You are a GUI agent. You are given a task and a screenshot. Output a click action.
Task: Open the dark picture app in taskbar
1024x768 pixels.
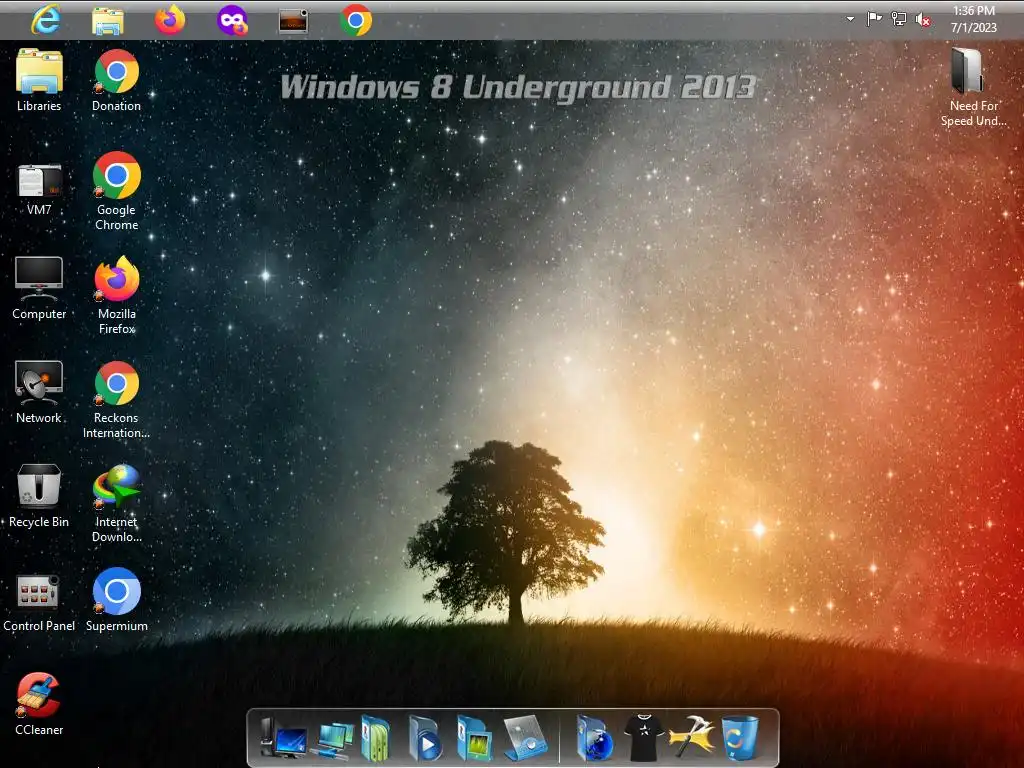click(293, 21)
